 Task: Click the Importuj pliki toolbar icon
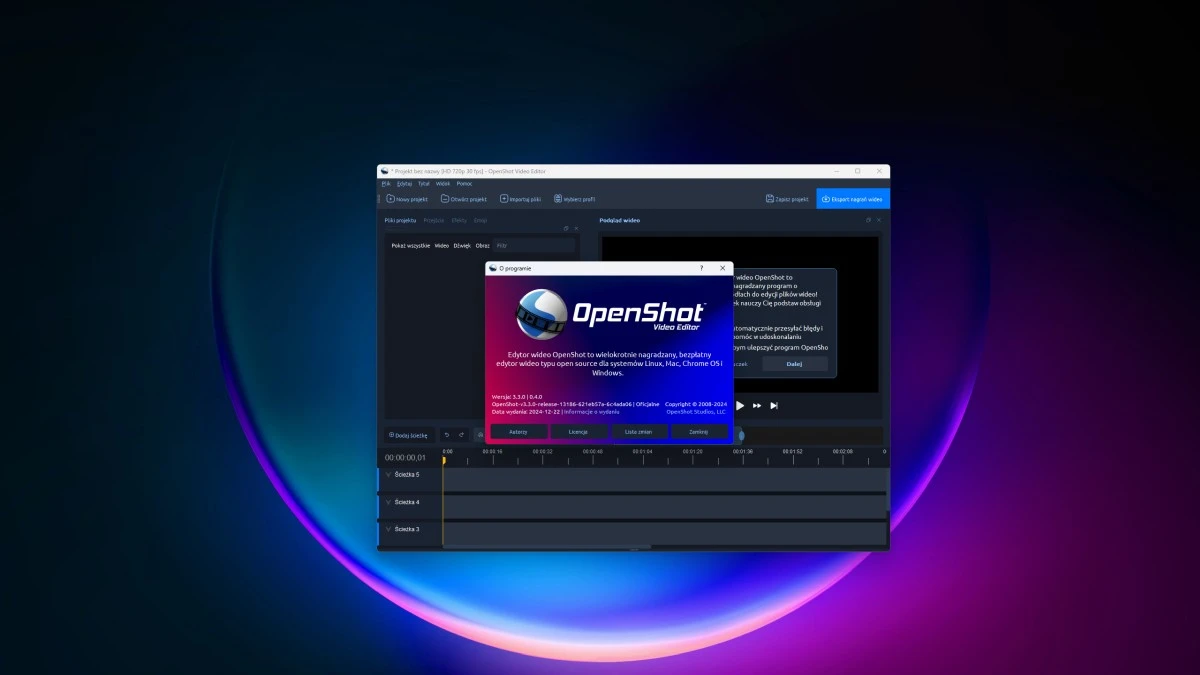504,199
